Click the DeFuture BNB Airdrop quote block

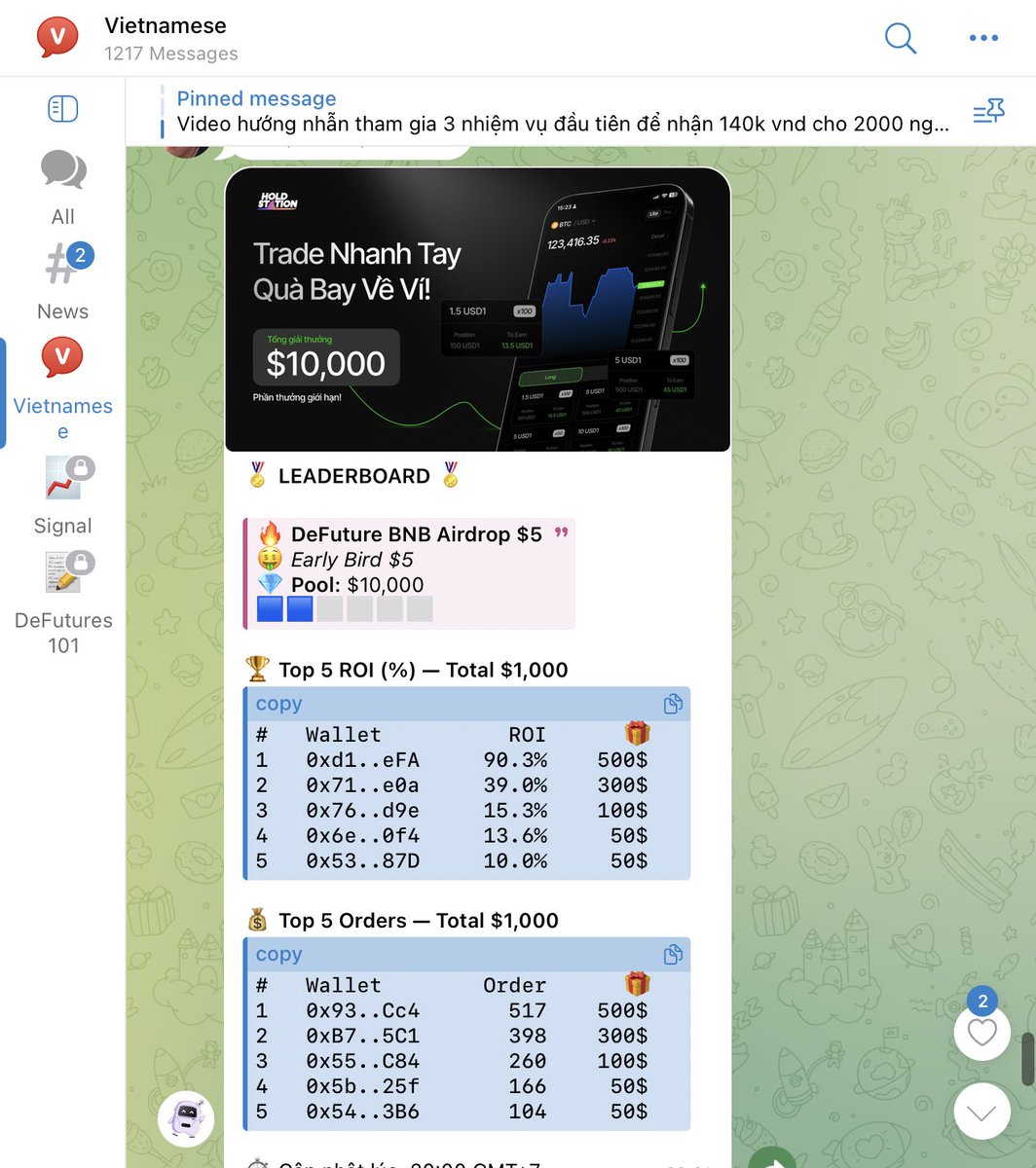point(409,573)
